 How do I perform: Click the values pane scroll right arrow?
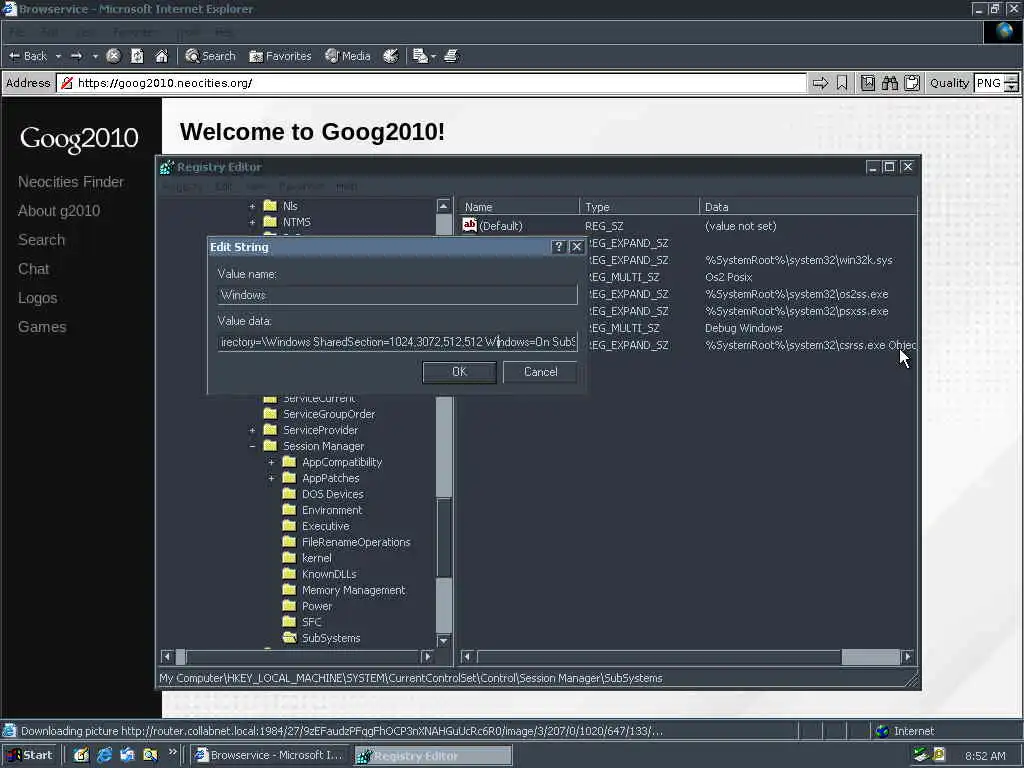(907, 656)
